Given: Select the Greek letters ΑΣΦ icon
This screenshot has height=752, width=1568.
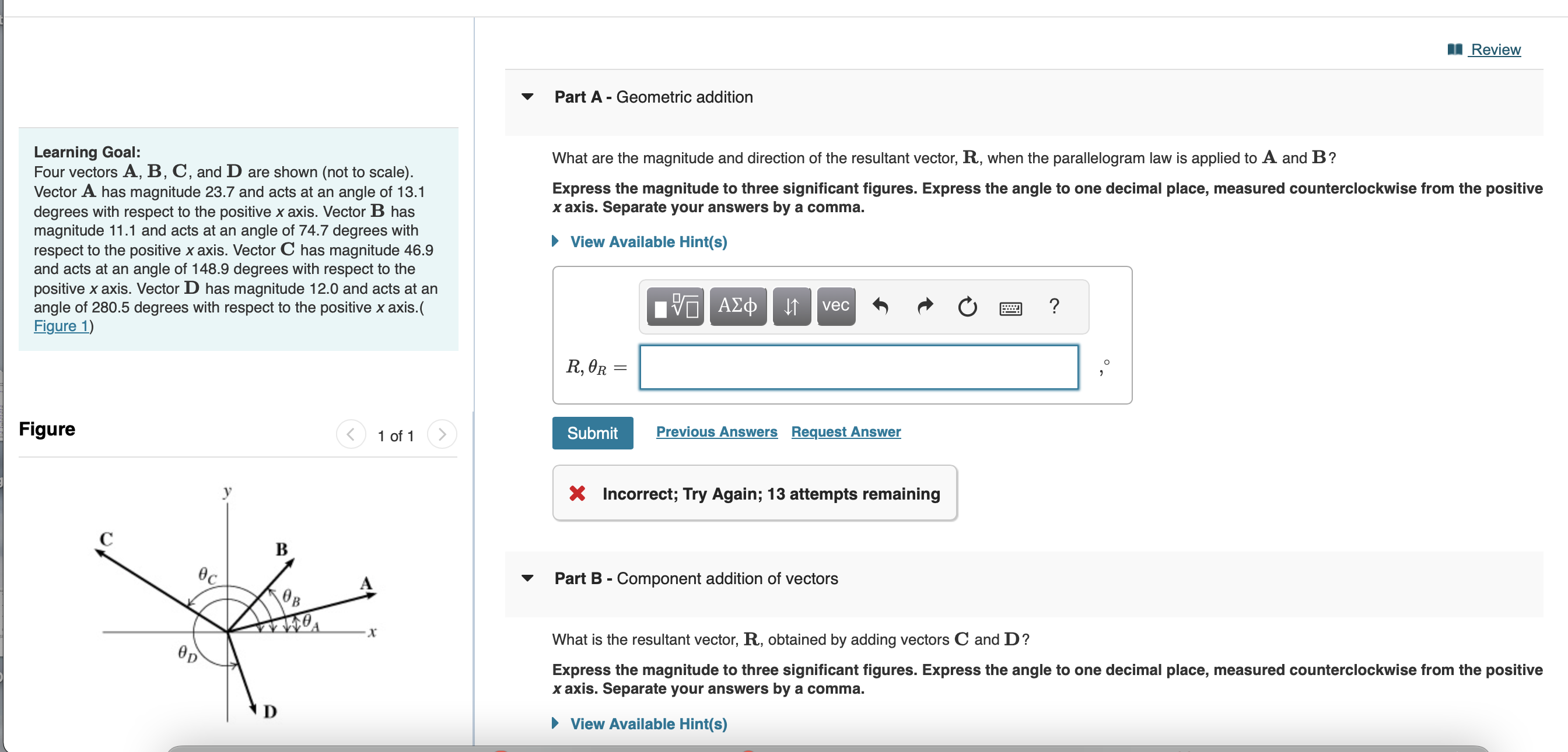Looking at the screenshot, I should [737, 307].
